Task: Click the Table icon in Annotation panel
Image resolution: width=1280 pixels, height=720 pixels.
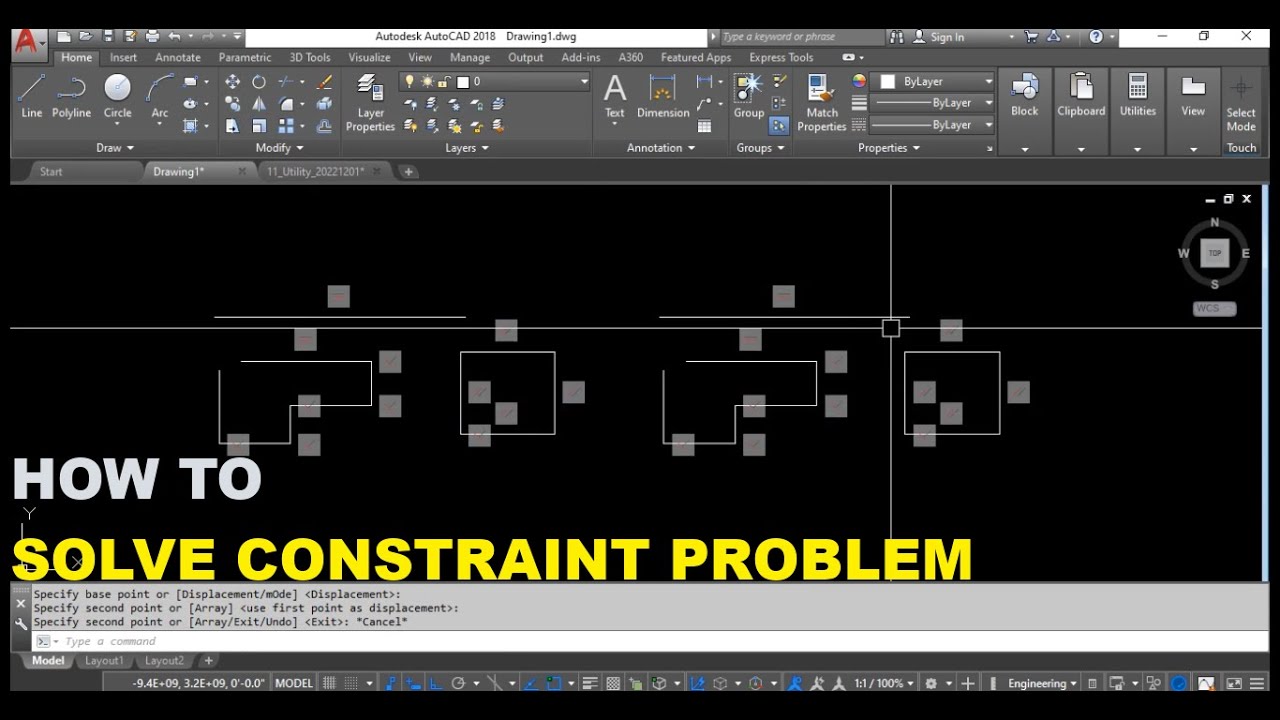Action: pyautogui.click(x=705, y=126)
